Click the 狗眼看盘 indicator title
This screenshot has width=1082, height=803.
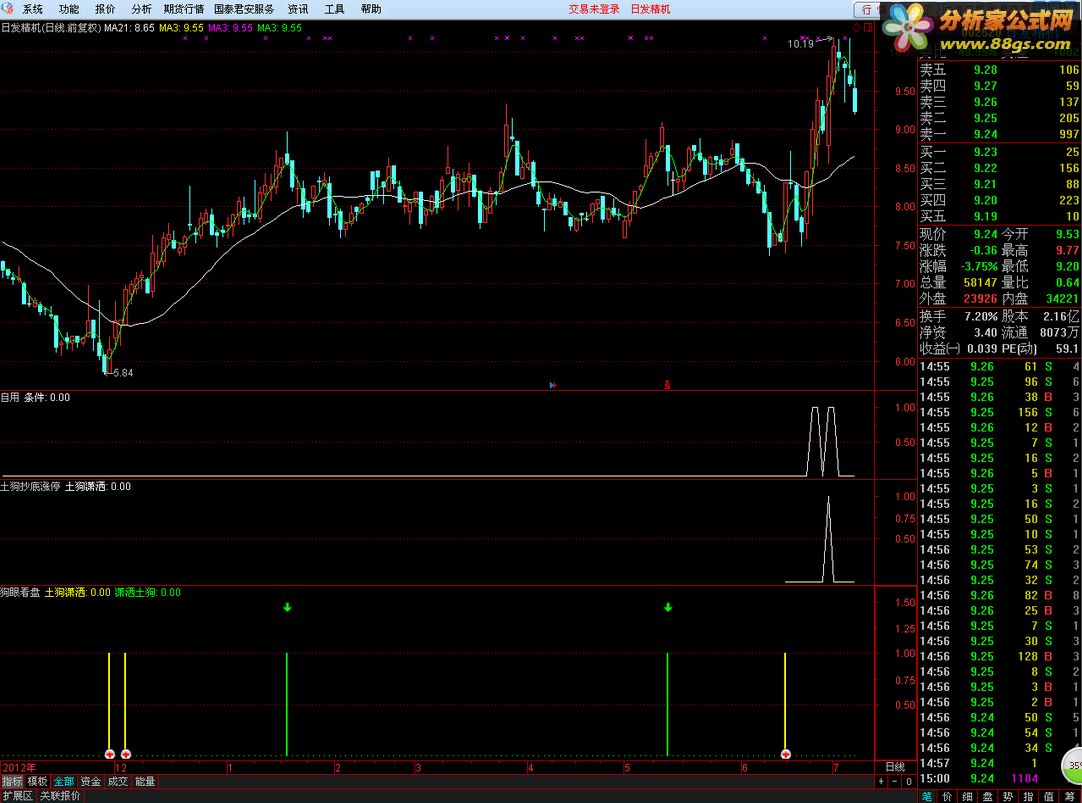pyautogui.click(x=20, y=592)
